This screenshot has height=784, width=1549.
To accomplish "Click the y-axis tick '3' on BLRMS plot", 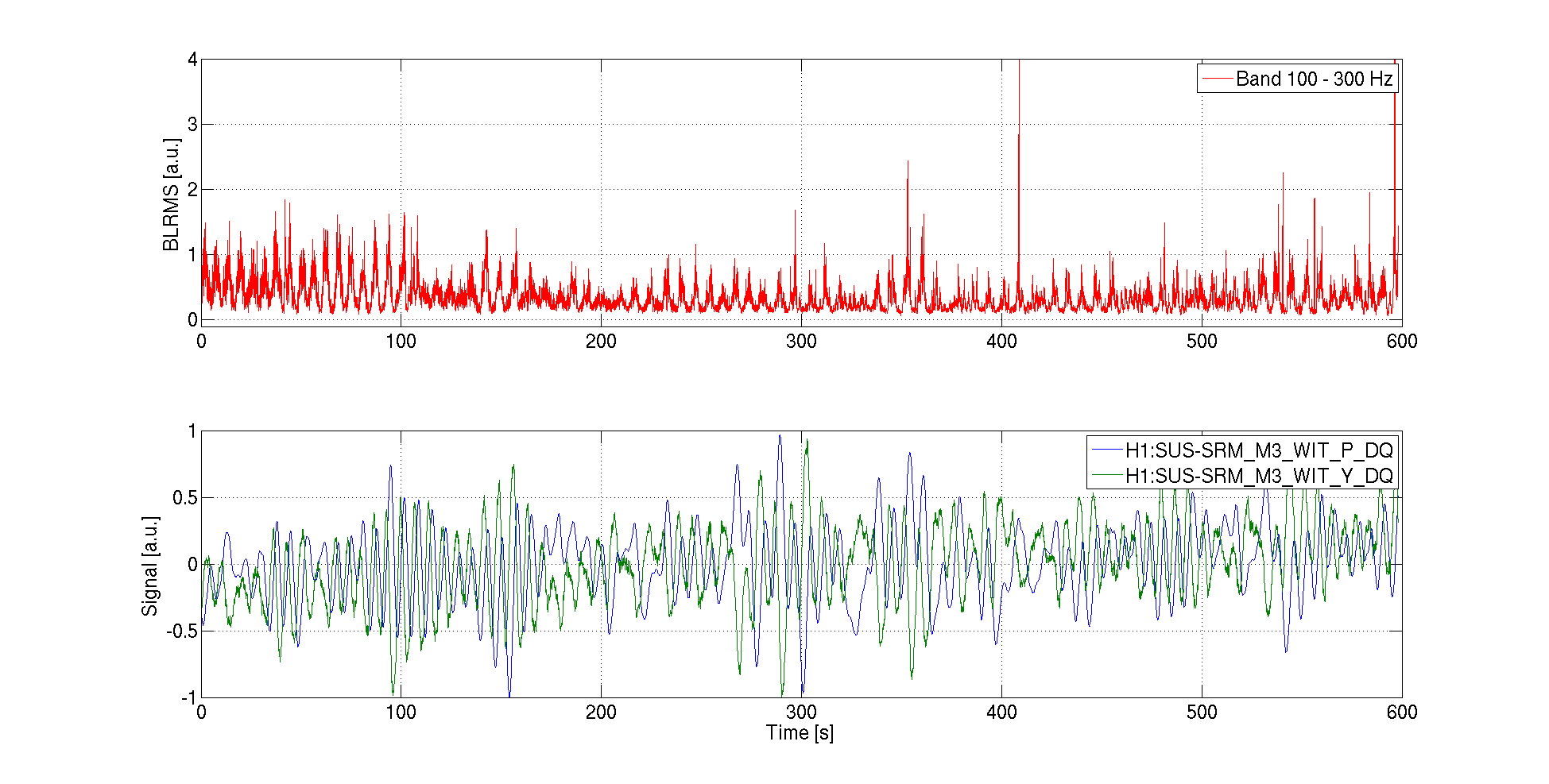I will pyautogui.click(x=192, y=124).
